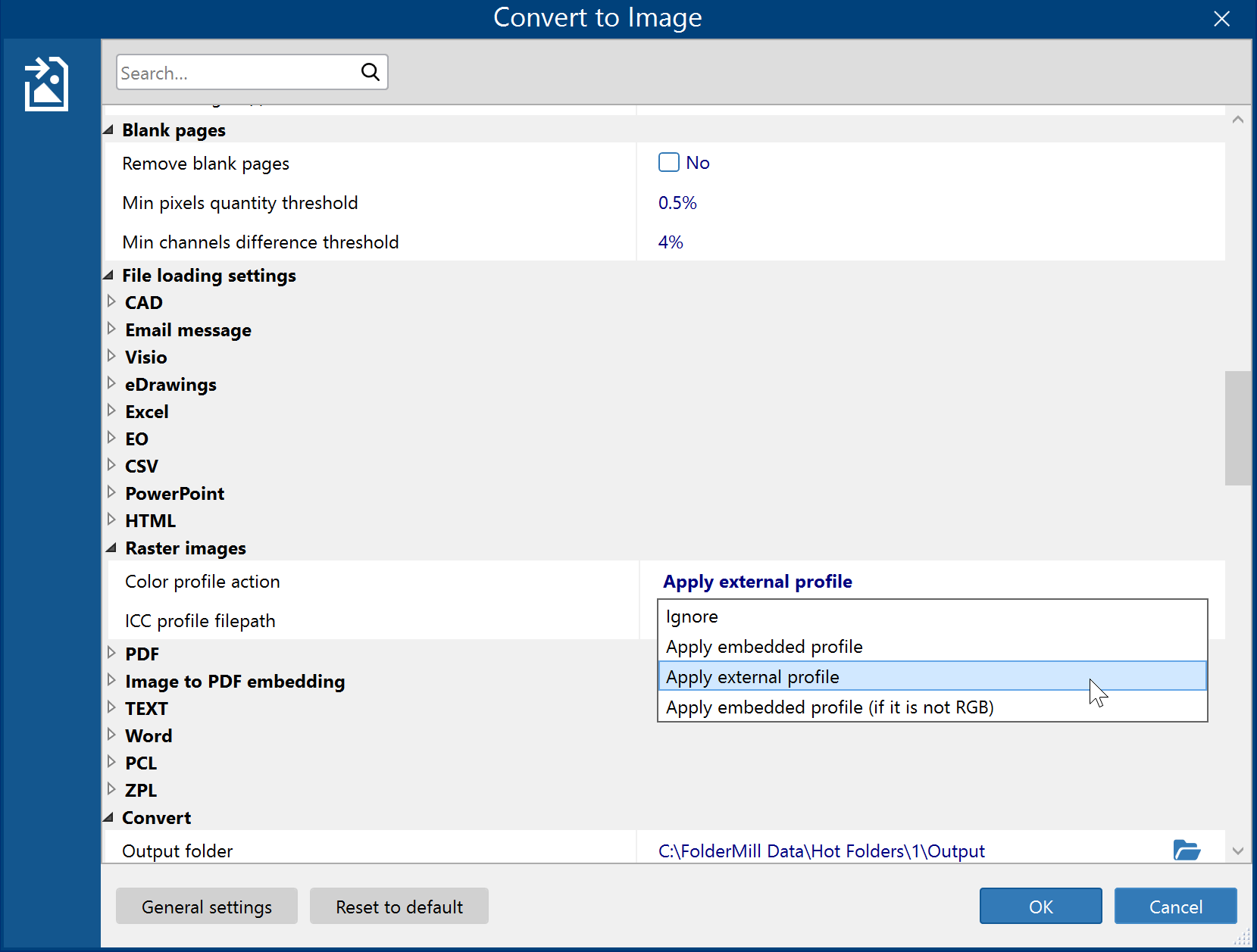The height and width of the screenshot is (952, 1257).
Task: Click the dialog close icon
Action: pyautogui.click(x=1221, y=19)
